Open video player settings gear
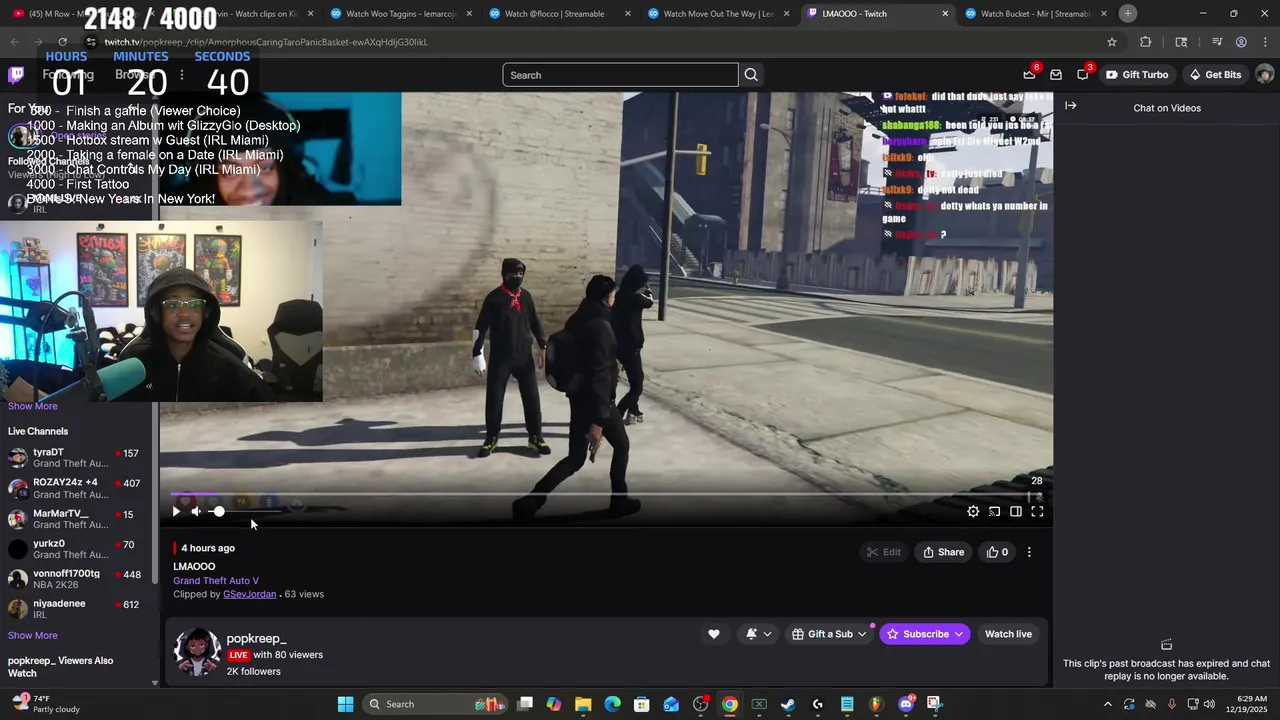Image resolution: width=1280 pixels, height=720 pixels. click(x=973, y=511)
